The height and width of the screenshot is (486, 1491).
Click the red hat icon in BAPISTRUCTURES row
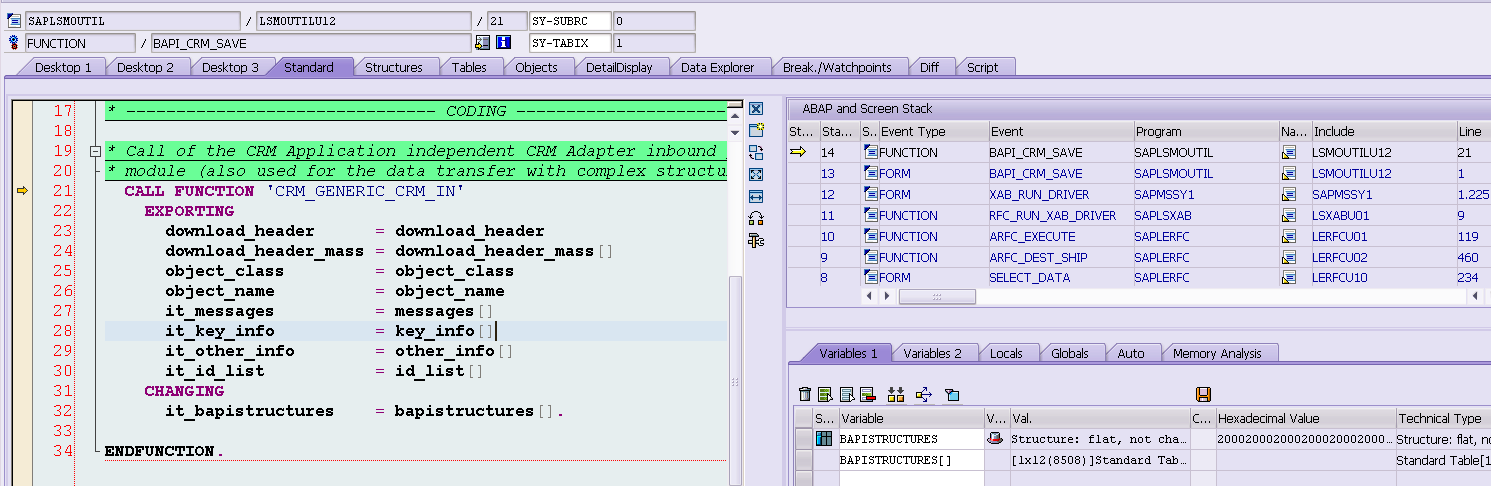coord(994,439)
